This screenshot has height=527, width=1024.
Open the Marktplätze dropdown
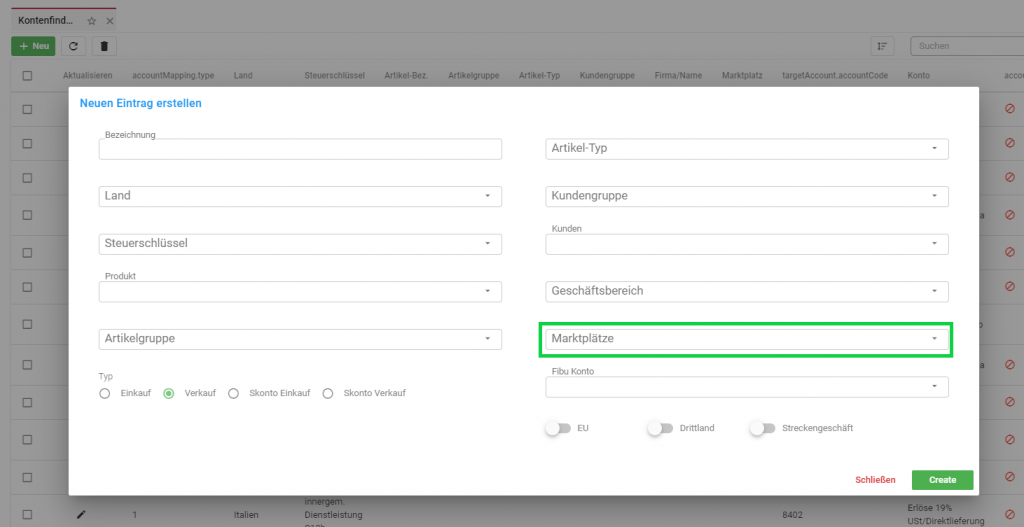[x=746, y=339]
